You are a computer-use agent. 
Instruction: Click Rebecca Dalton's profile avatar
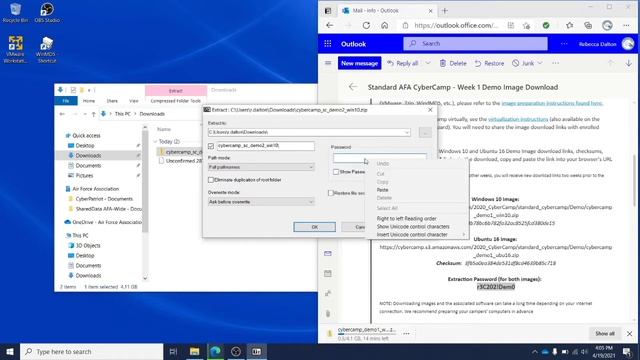(x=628, y=44)
